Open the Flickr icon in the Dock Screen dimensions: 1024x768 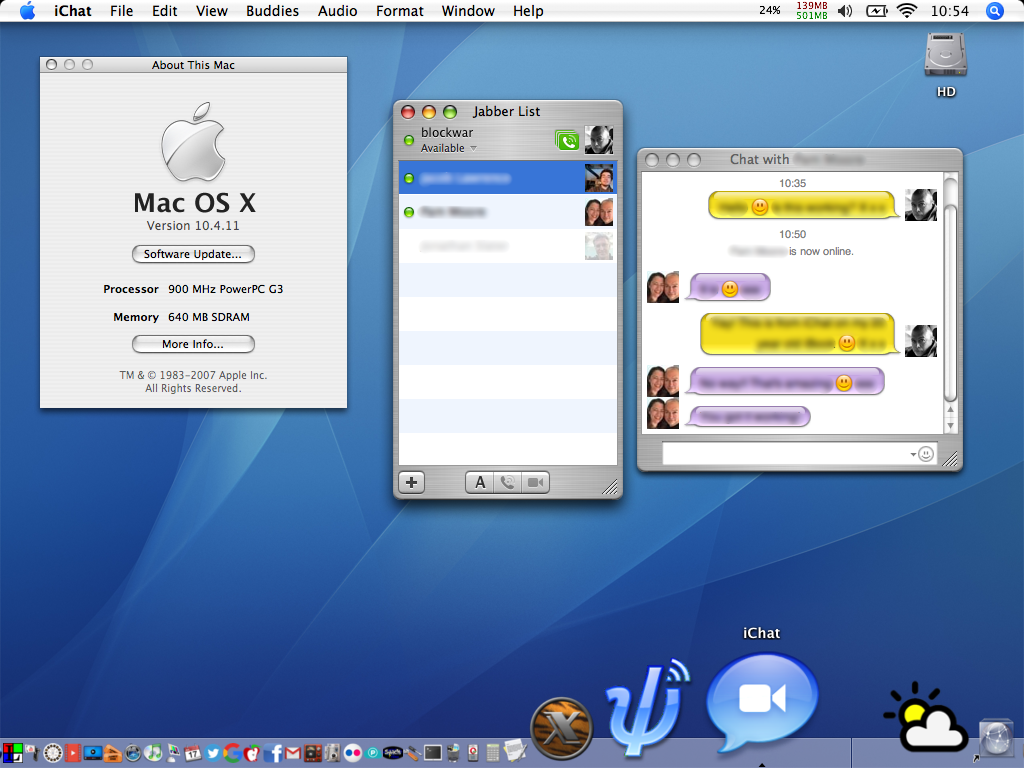pyautogui.click(x=353, y=753)
